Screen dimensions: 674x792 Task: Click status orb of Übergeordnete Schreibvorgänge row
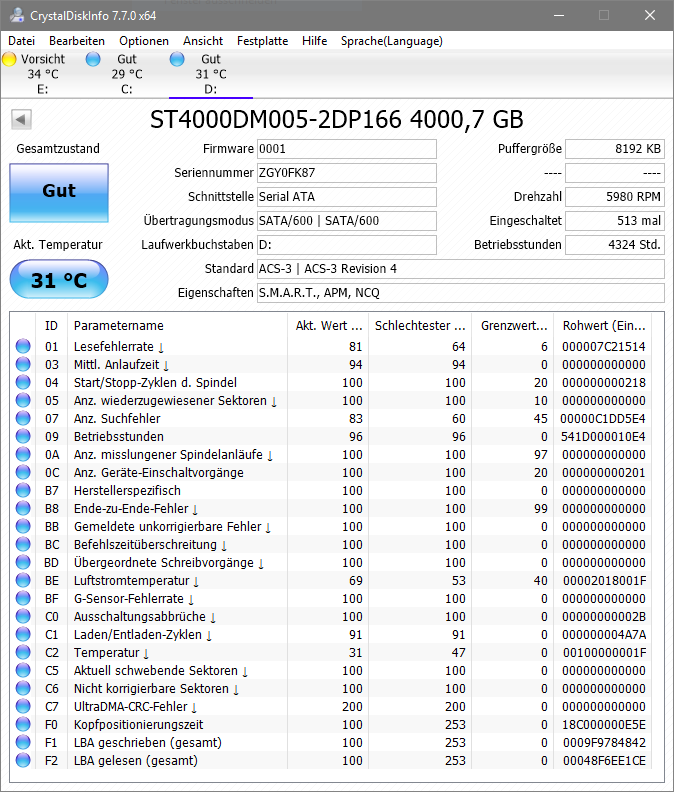[23, 562]
